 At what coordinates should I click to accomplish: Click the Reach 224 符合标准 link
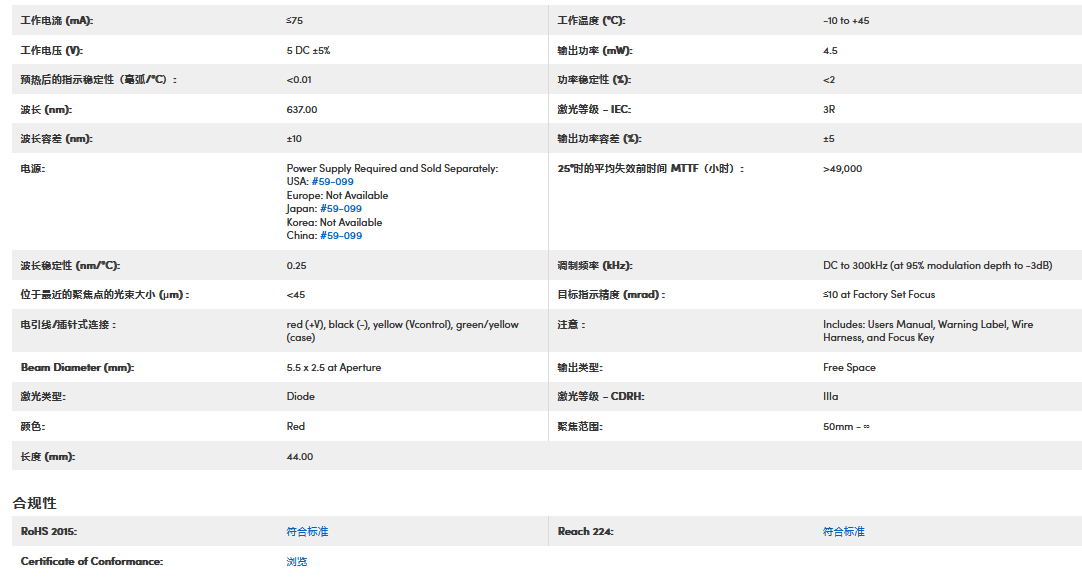(x=844, y=531)
